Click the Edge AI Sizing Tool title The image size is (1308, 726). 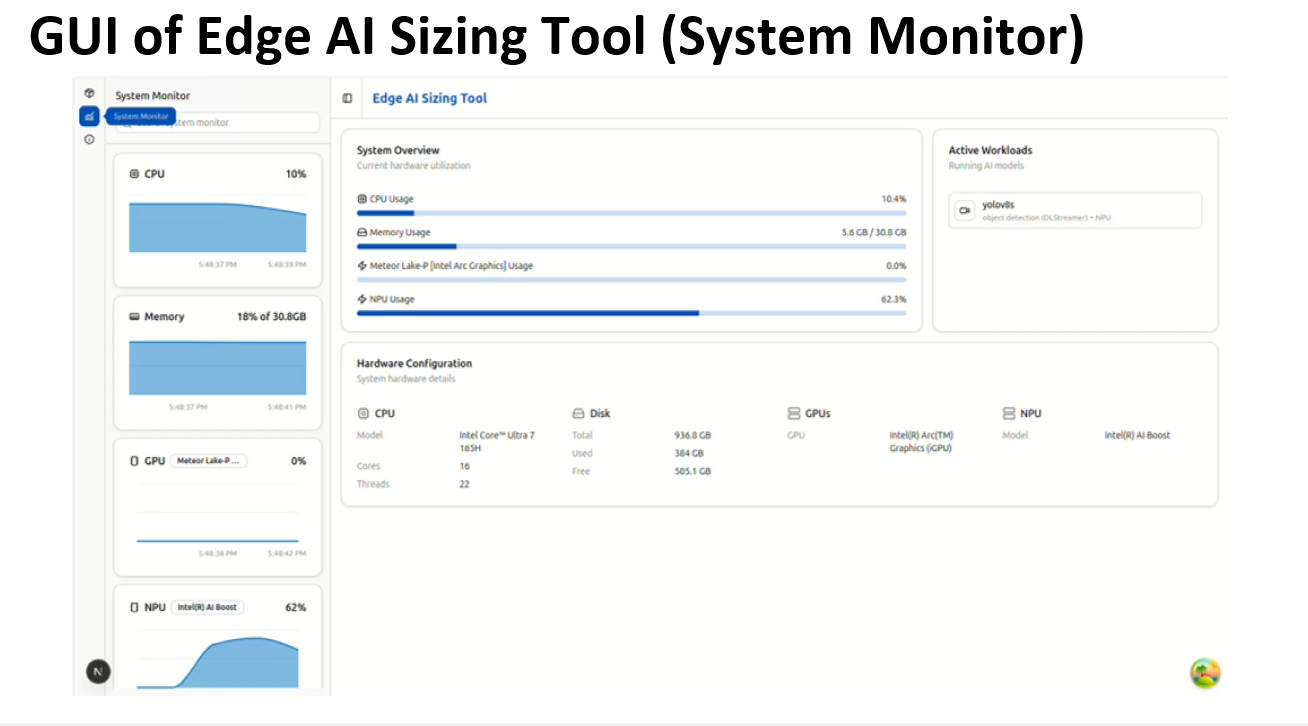(x=430, y=98)
